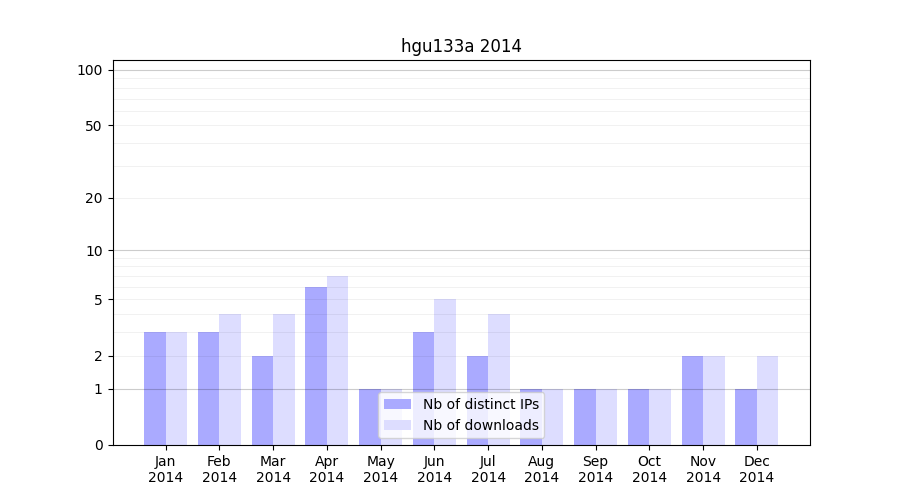Image resolution: width=900 pixels, height=500 pixels.
Task: Click the September distinct IPs bar
Action: point(585,417)
